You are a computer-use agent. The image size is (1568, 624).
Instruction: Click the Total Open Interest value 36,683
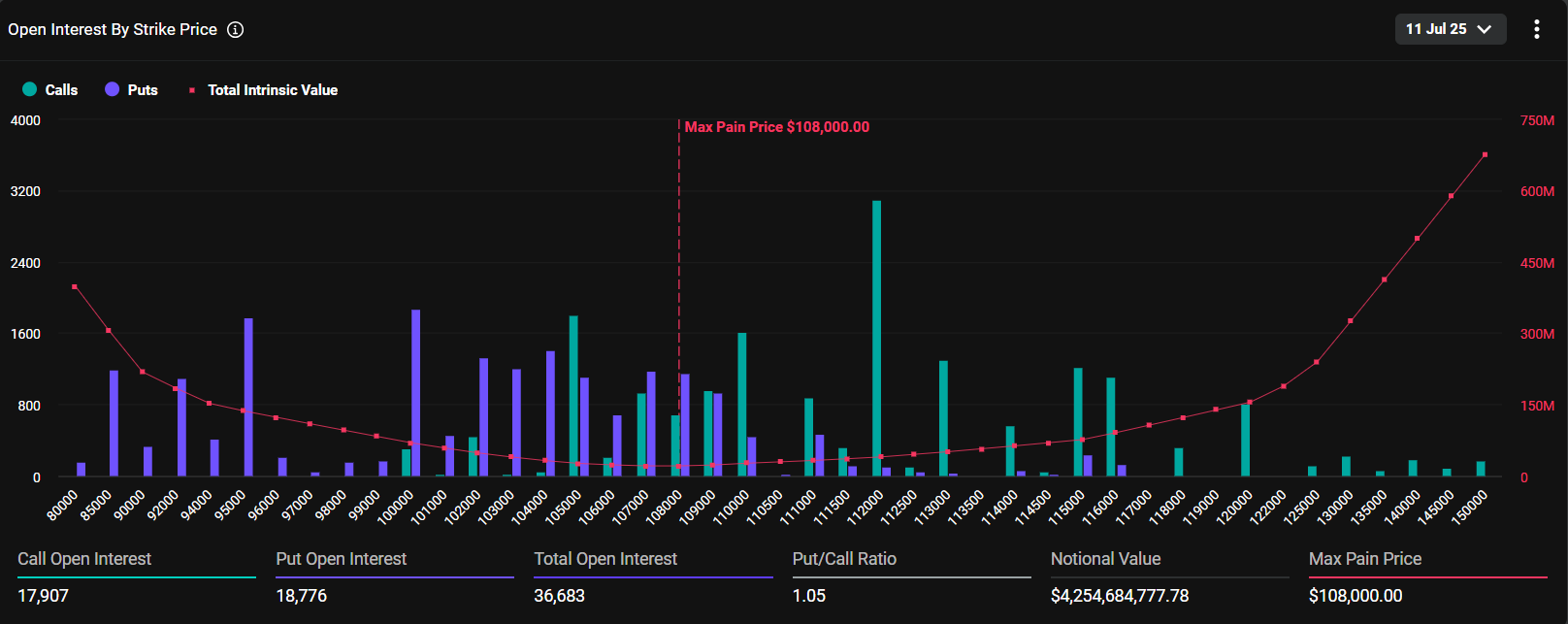click(559, 596)
